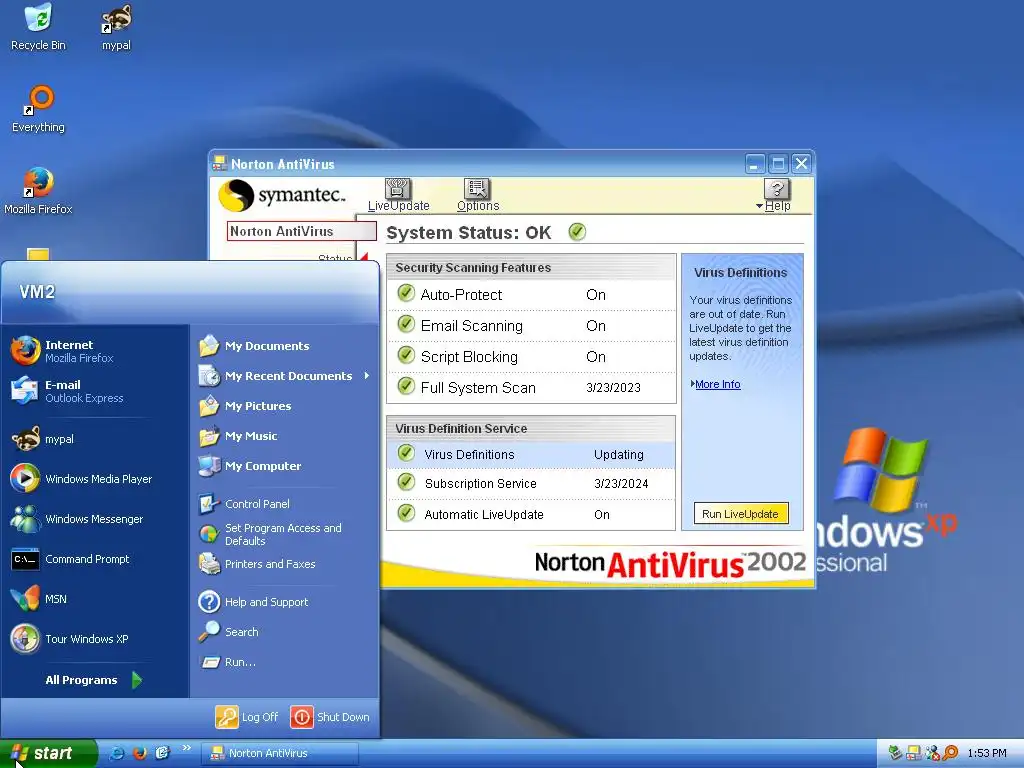Click the "3/23/2024" subscription date

[621, 484]
